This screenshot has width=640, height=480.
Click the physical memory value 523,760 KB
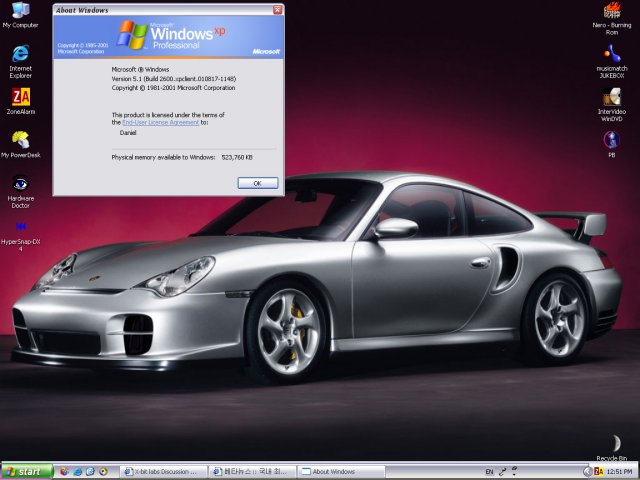click(237, 157)
